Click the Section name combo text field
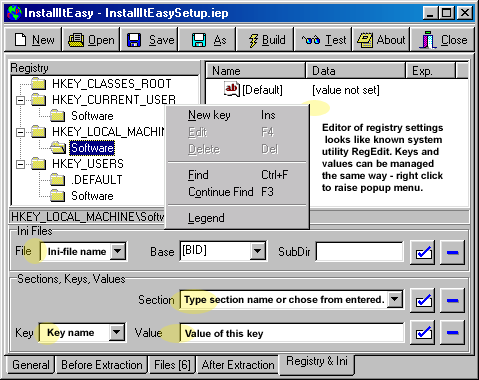479x380 pixels. [x=284, y=300]
